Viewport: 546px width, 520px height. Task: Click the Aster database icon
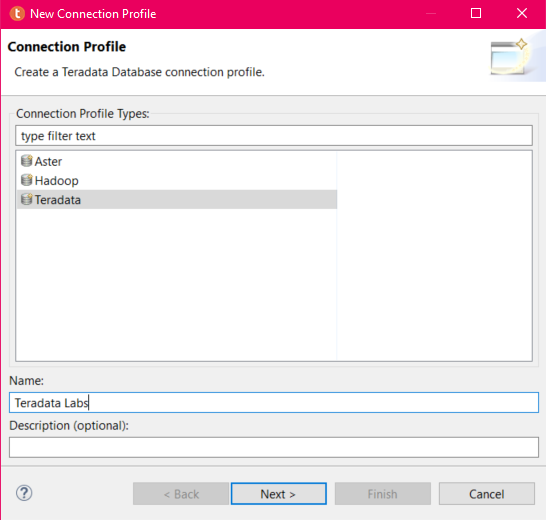26,161
